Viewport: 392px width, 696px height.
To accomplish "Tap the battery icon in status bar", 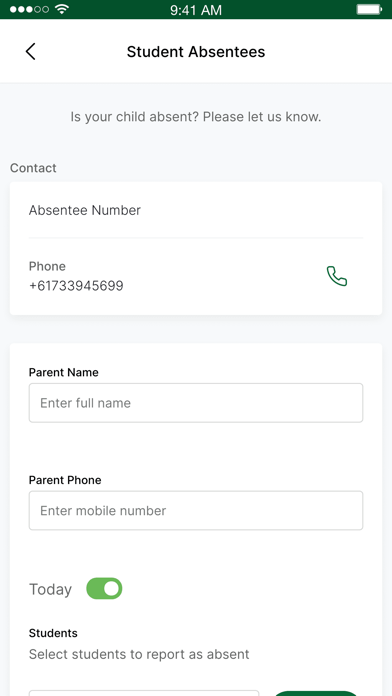I will [369, 9].
